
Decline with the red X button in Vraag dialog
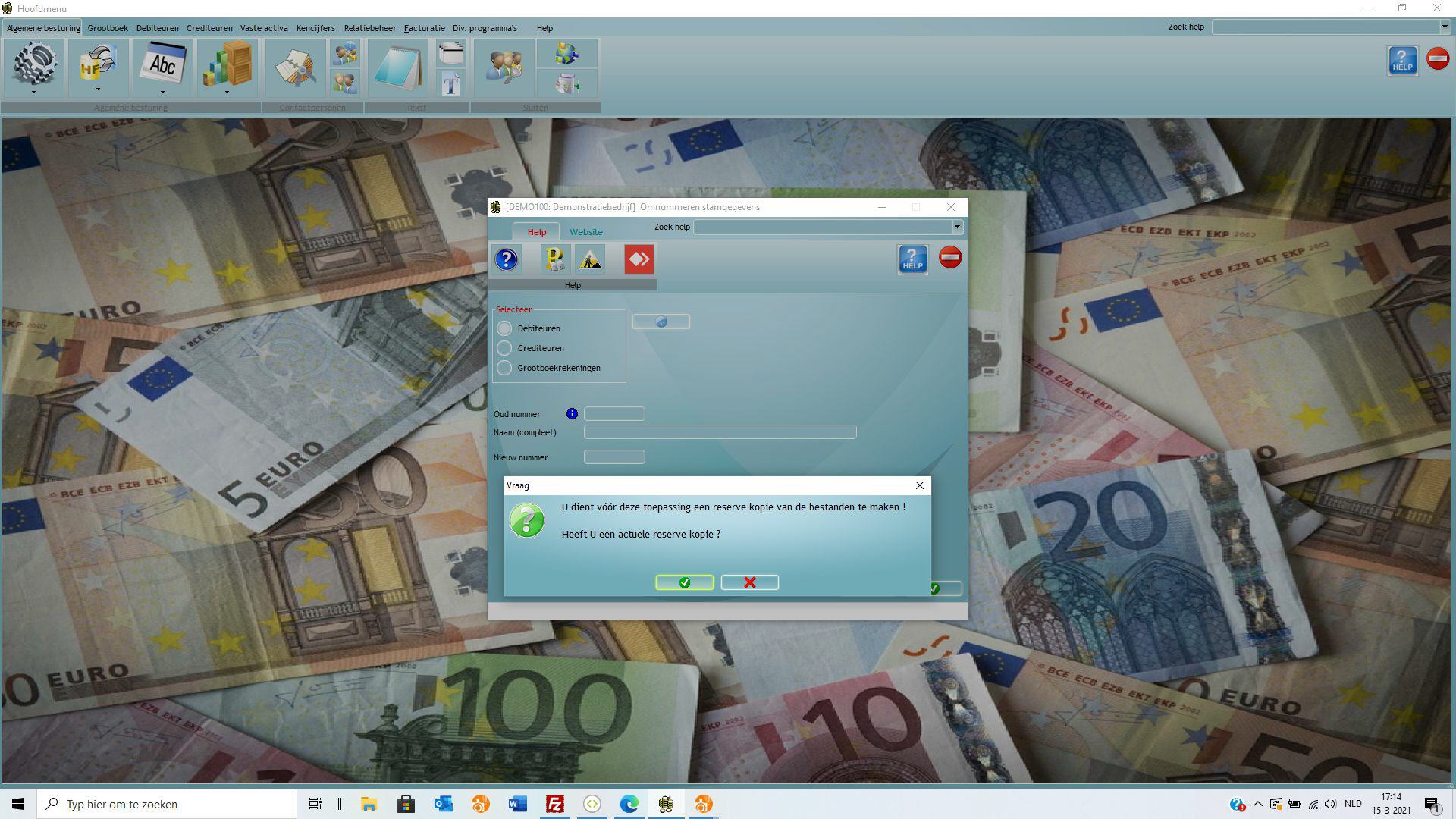click(x=749, y=582)
